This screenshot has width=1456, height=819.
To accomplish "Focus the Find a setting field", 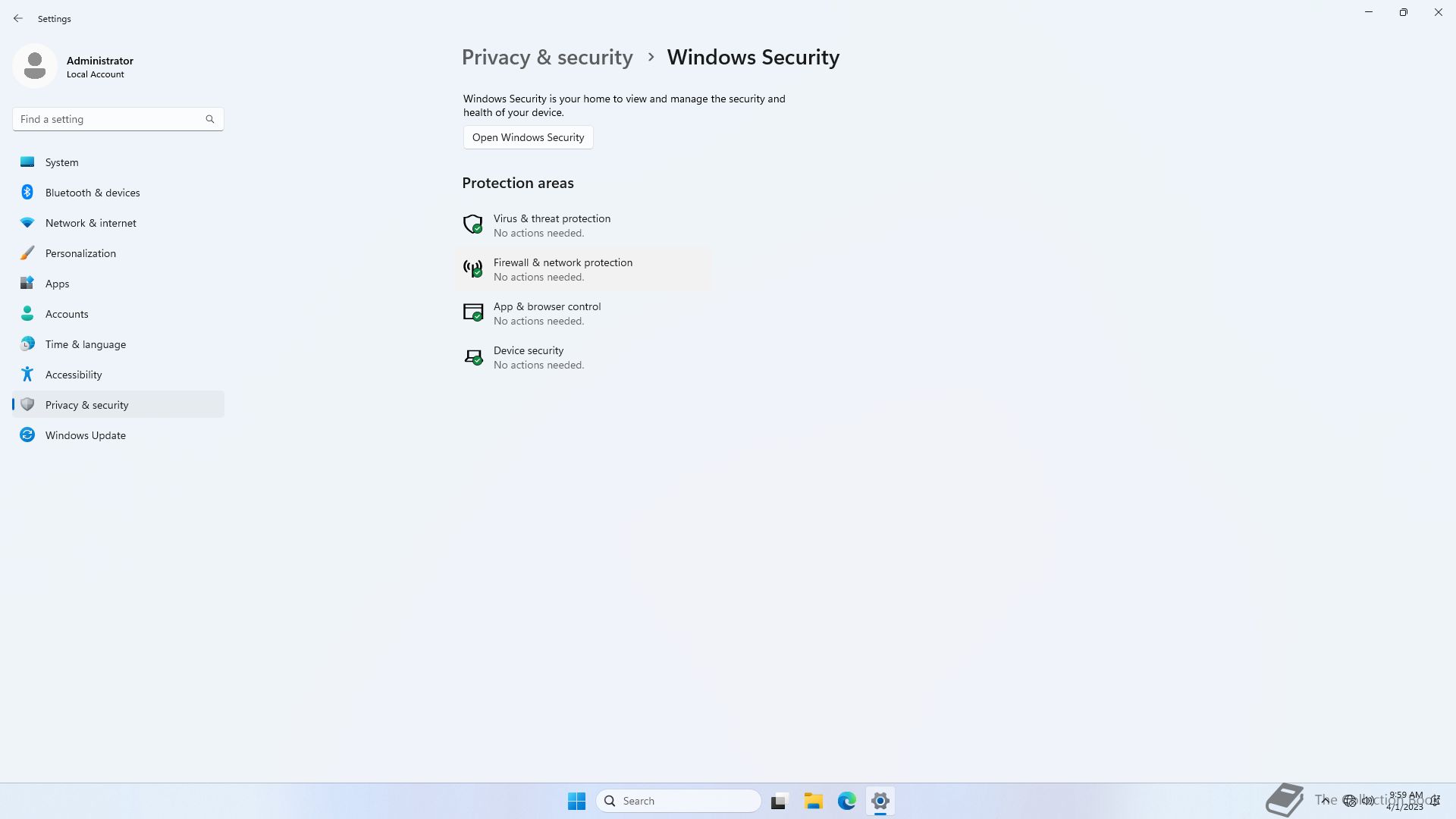I will [118, 119].
